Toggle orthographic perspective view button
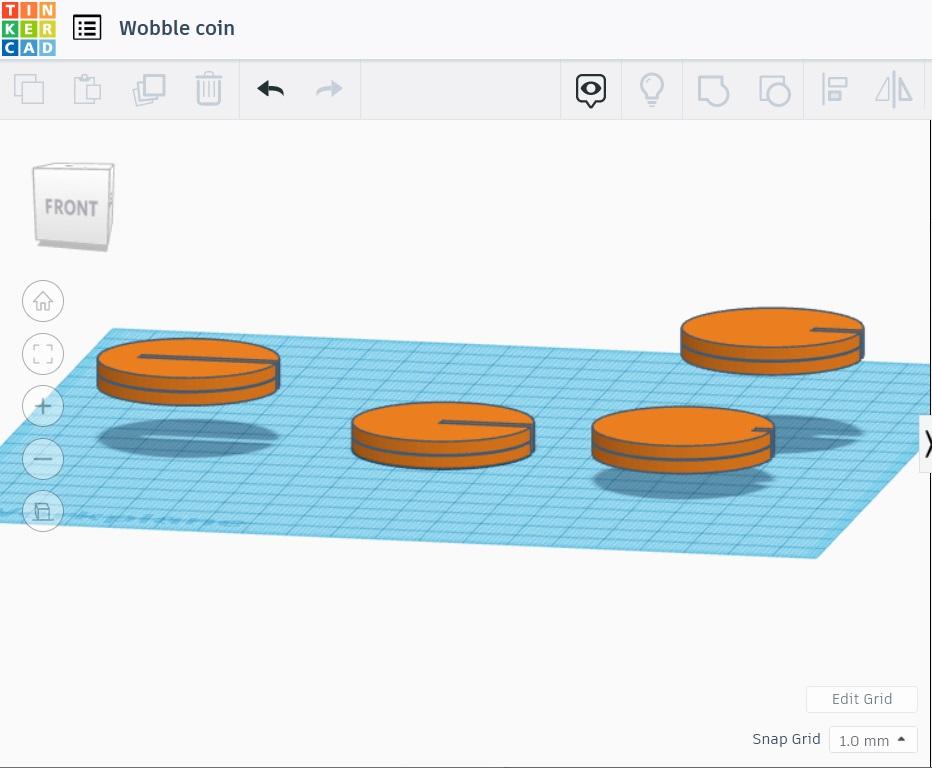Screen dimensions: 932x769 (x=43, y=511)
